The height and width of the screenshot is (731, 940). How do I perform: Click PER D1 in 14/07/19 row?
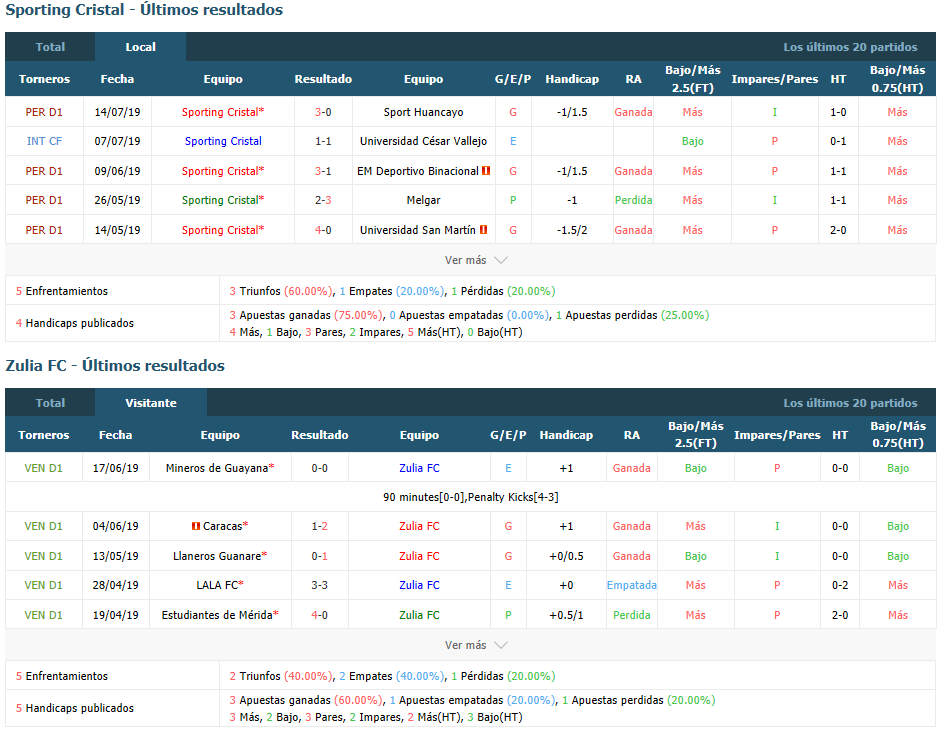[44, 112]
